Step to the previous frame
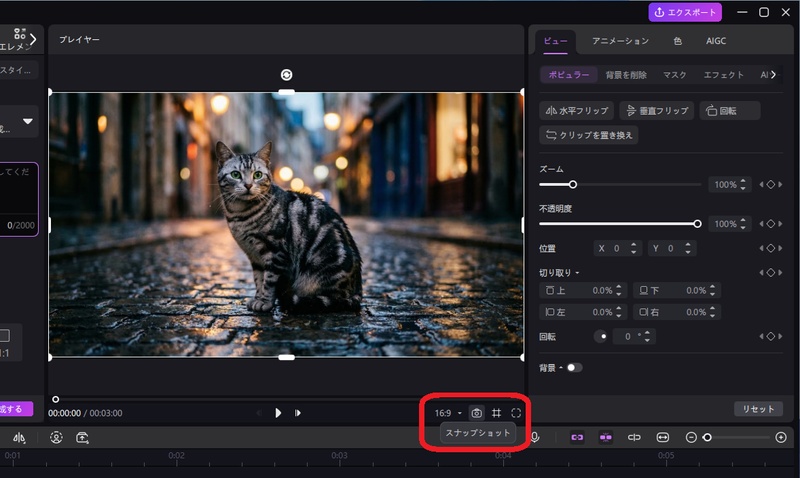Image resolution: width=800 pixels, height=478 pixels. tap(259, 413)
